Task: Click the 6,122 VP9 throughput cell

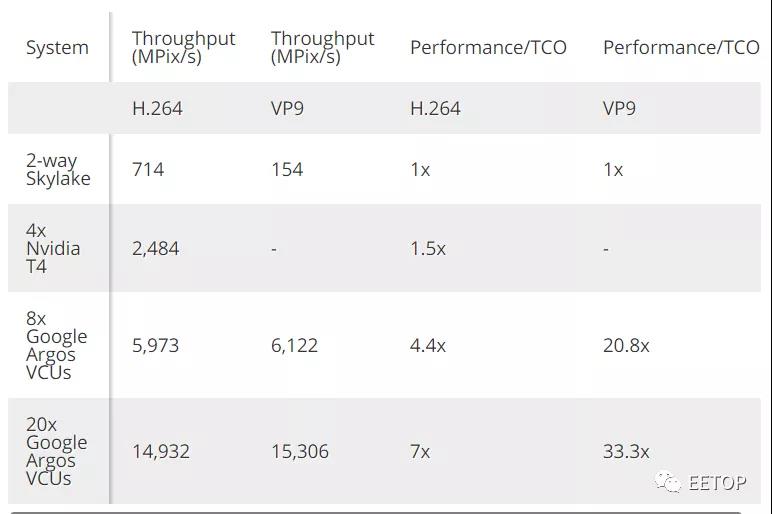Action: coord(294,345)
